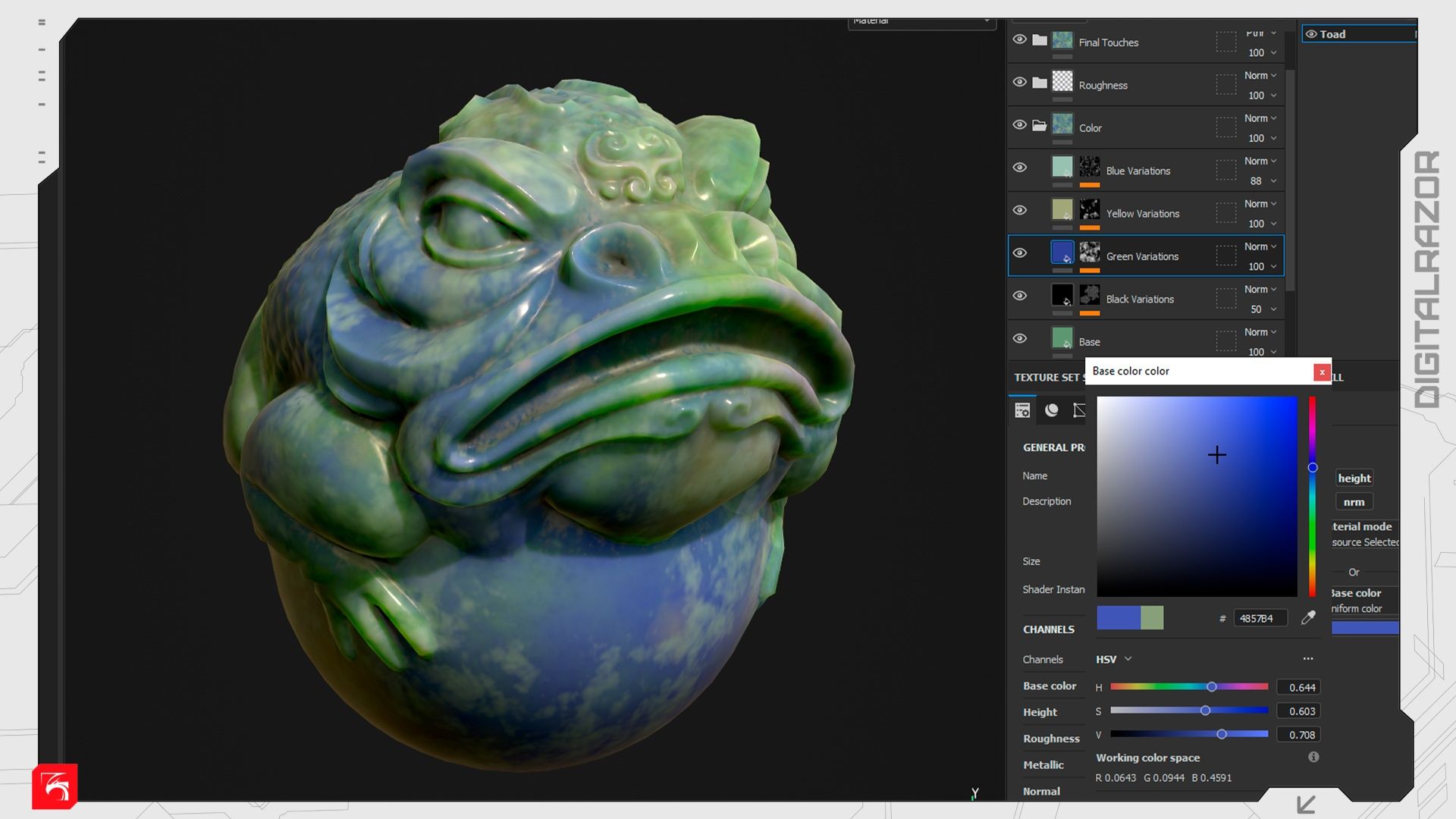Open blend mode dropdown of Roughness layer

1260,76
